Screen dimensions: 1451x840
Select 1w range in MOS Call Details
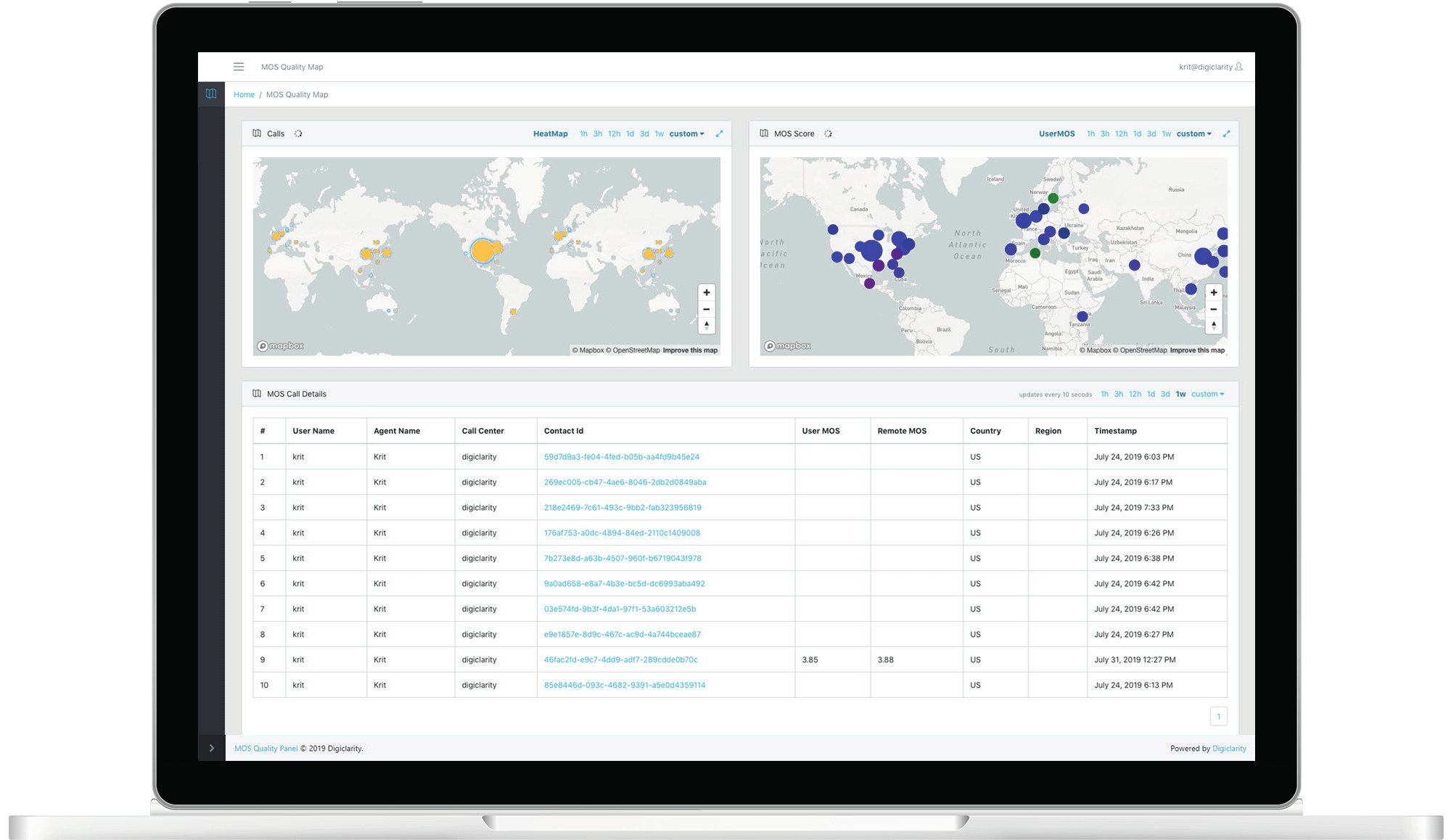coord(1180,394)
